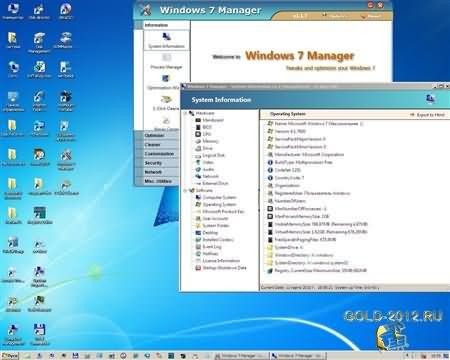Switch to the Misc. Utilities section
The height and width of the screenshot is (360, 450).
(x=157, y=181)
